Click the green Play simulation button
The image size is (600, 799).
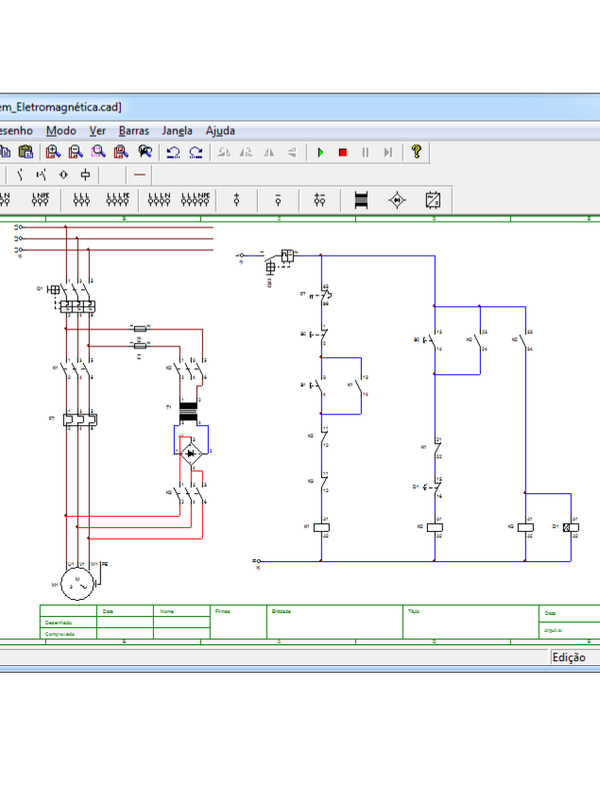tap(320, 152)
